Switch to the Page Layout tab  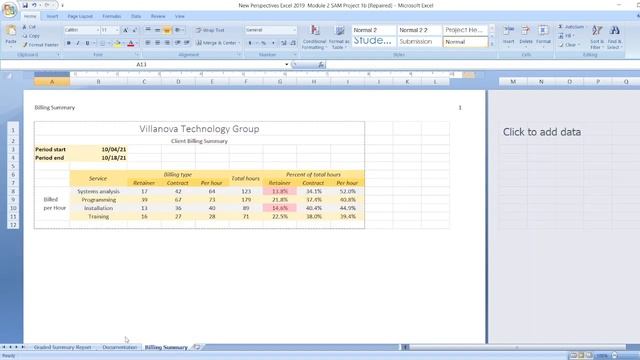click(80, 16)
